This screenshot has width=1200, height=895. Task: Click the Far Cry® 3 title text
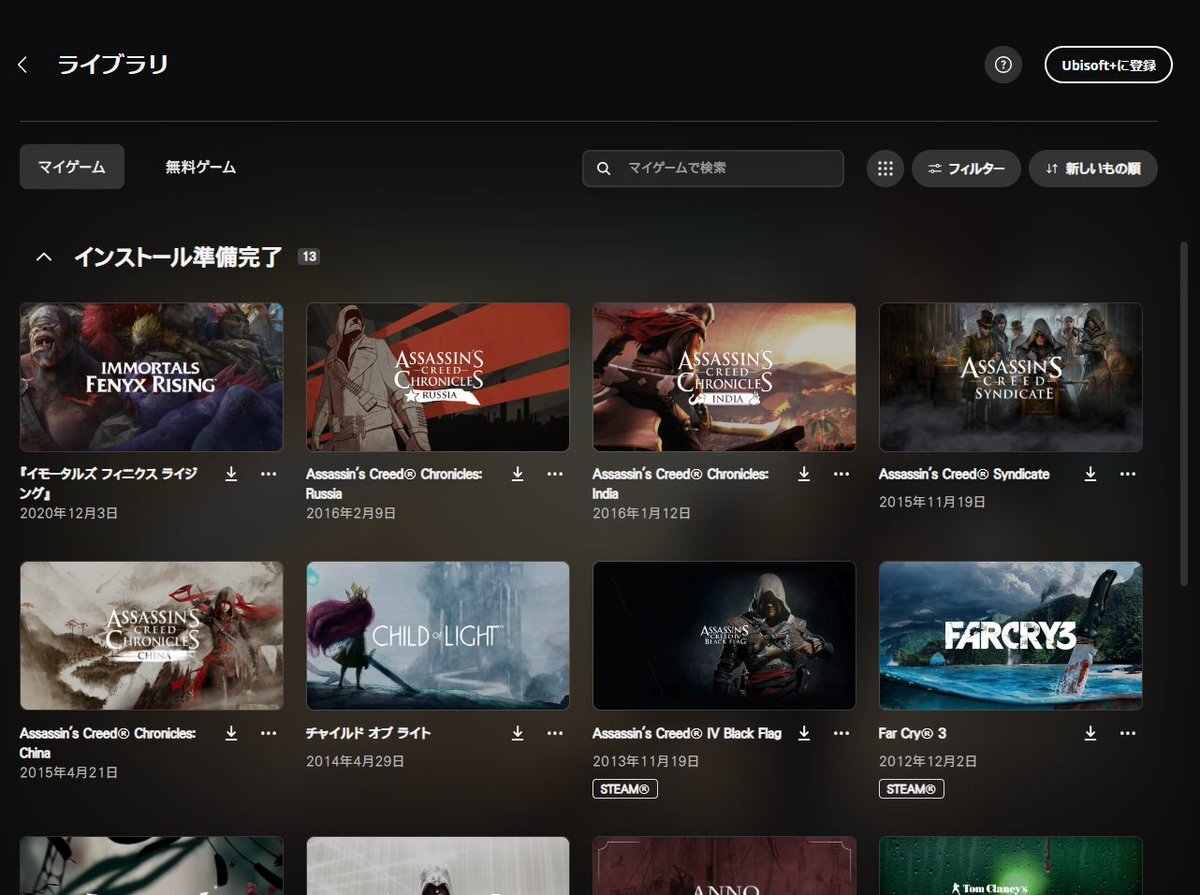(912, 733)
